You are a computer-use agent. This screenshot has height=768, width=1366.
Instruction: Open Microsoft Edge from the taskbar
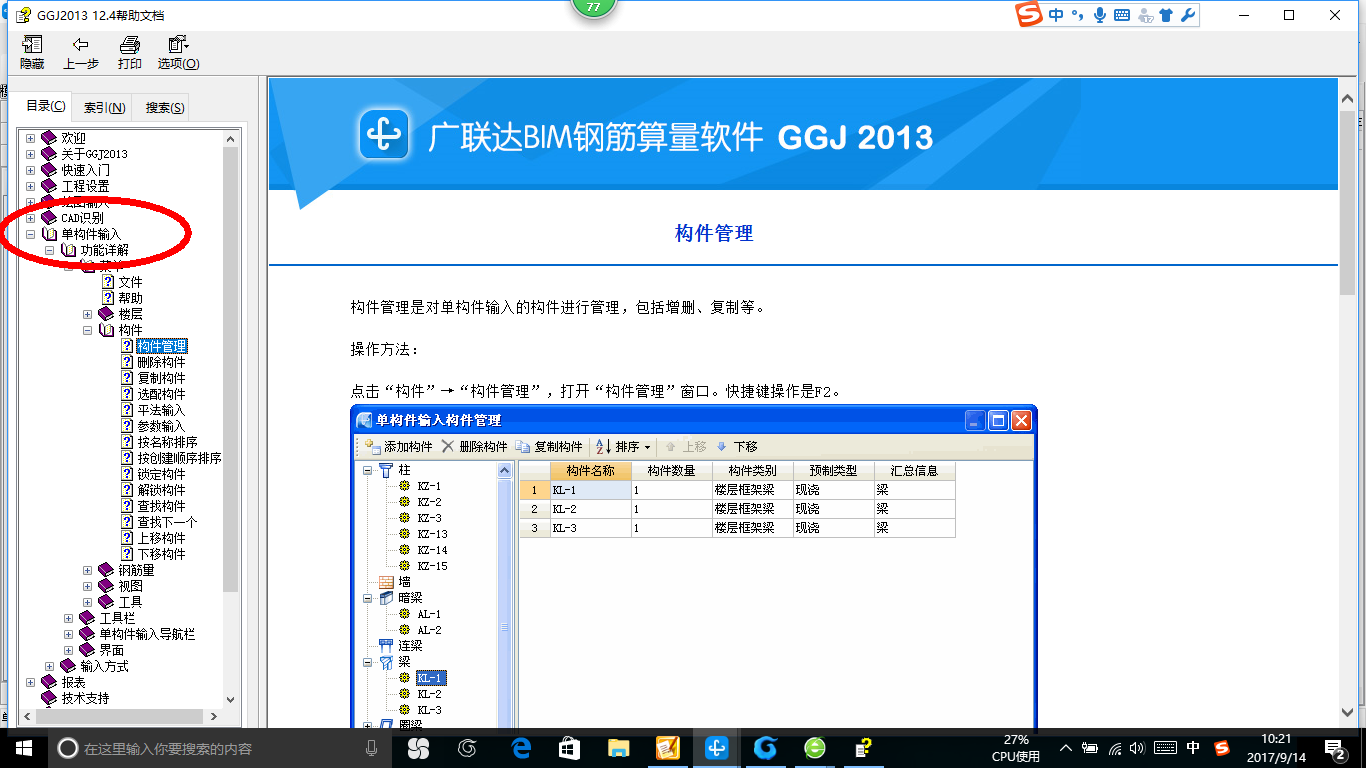520,748
